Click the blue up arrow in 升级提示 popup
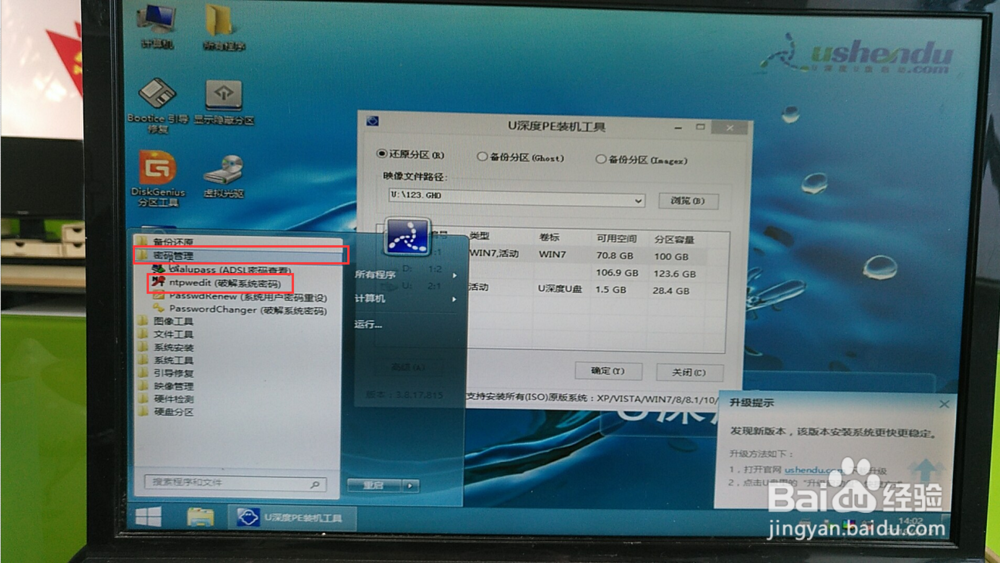Viewport: 1000px width, 563px height. (x=925, y=472)
